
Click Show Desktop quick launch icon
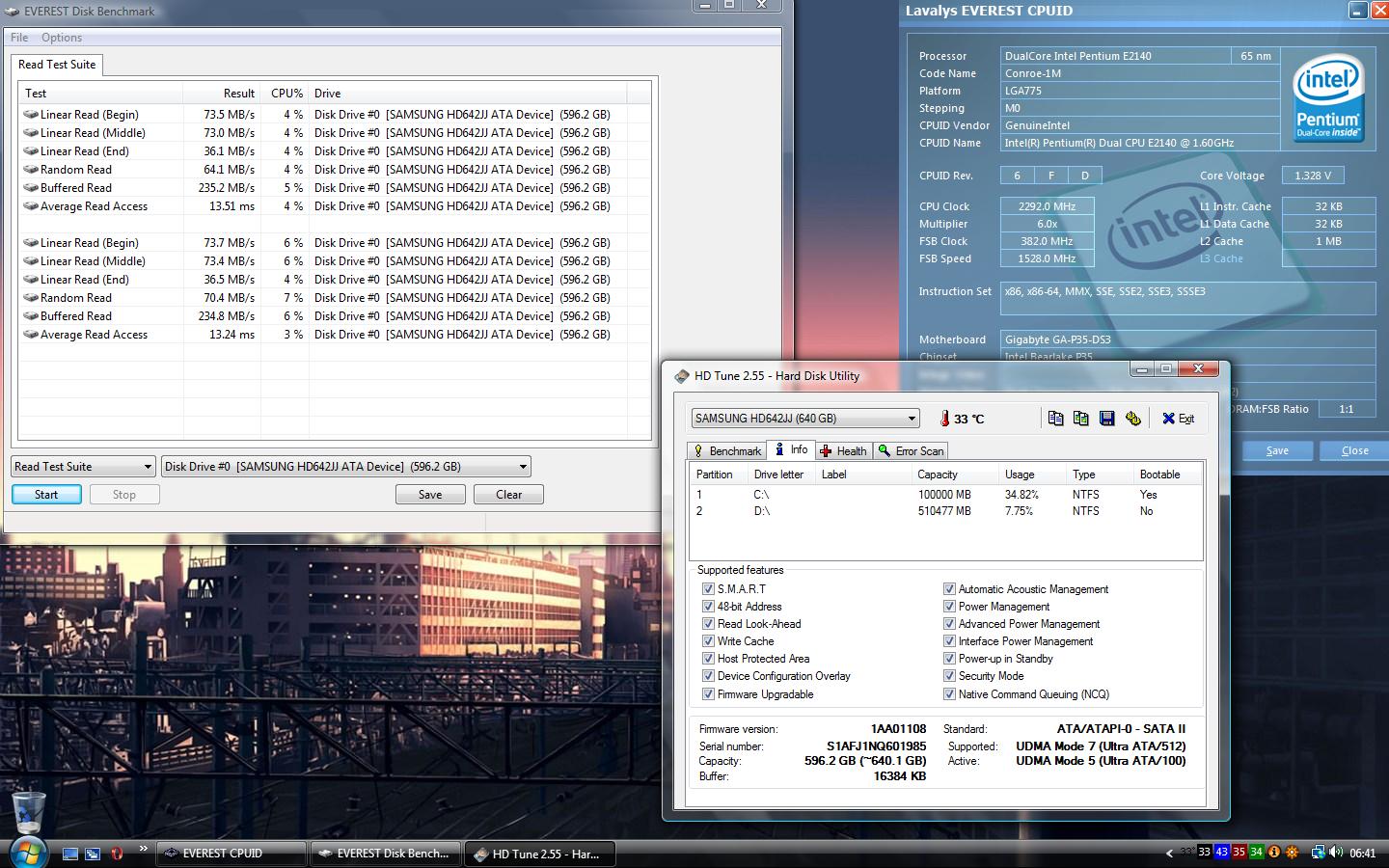point(69,854)
